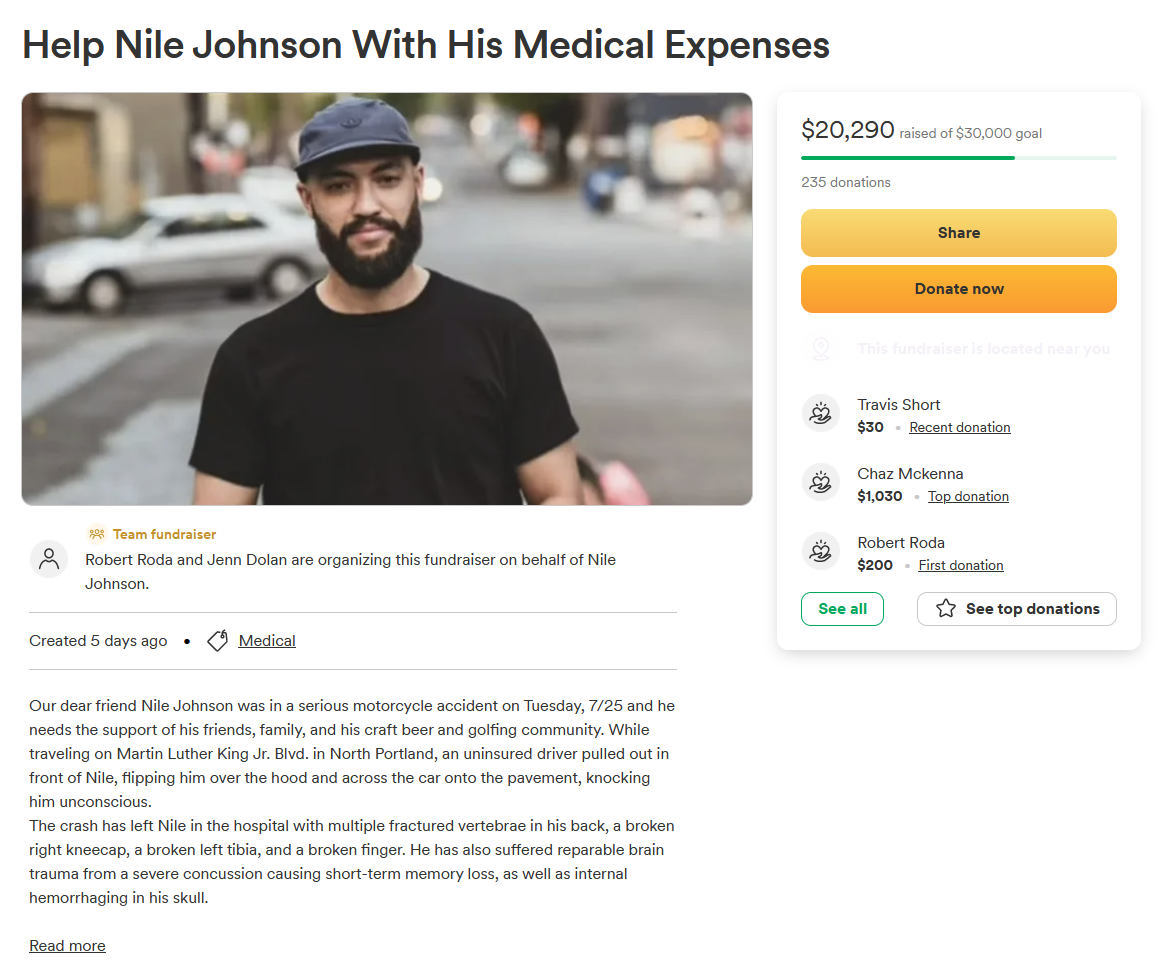Click the star icon on top donations
The image size is (1162, 965).
[945, 609]
